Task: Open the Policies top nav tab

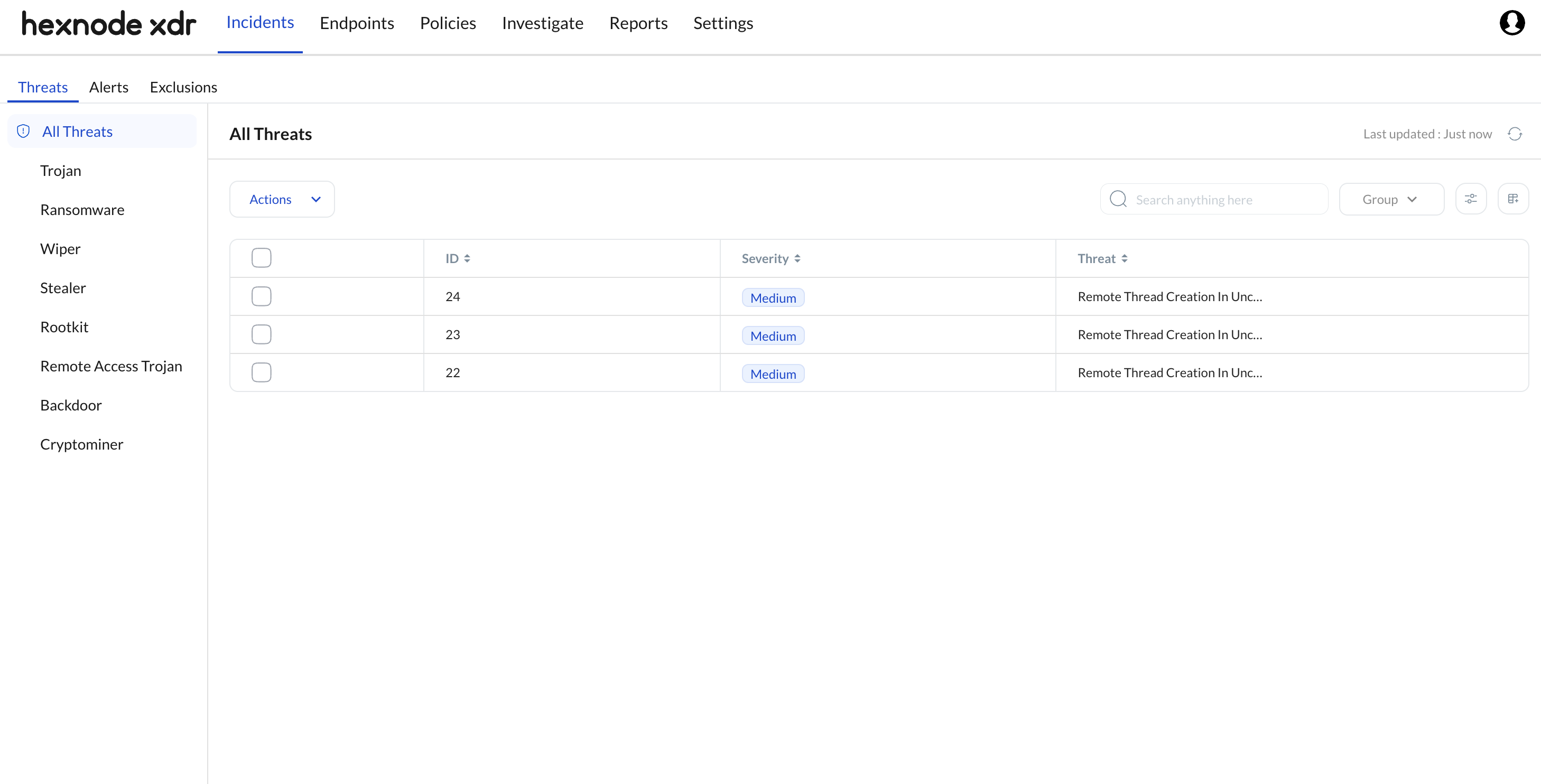Action: [448, 23]
